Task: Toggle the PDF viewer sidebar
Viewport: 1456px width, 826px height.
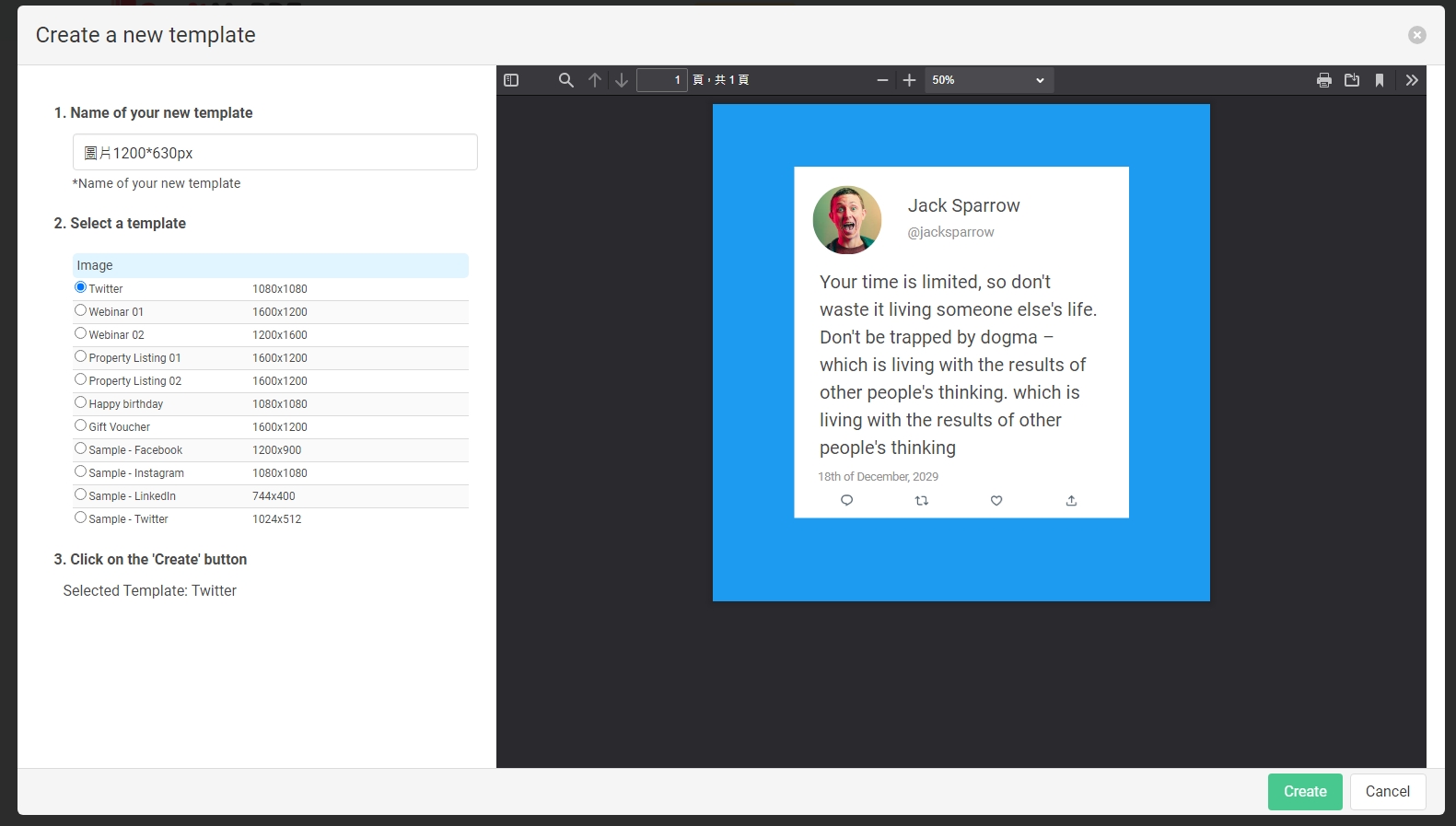Action: click(511, 80)
